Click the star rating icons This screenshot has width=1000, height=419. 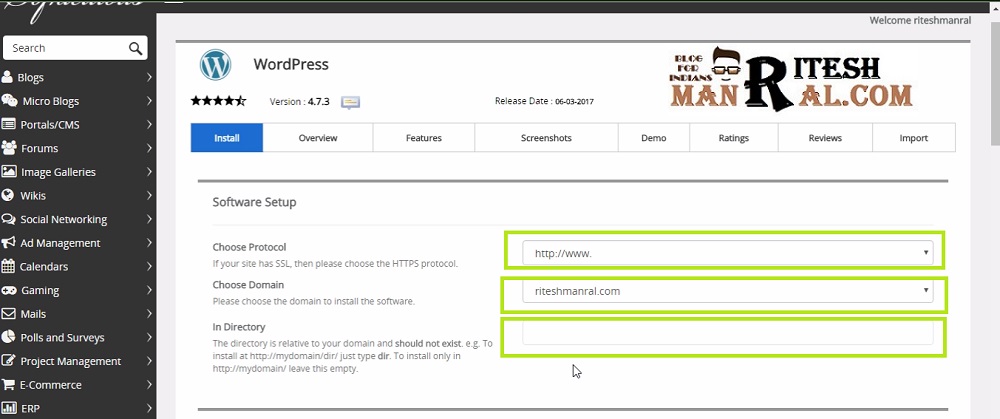click(x=218, y=101)
